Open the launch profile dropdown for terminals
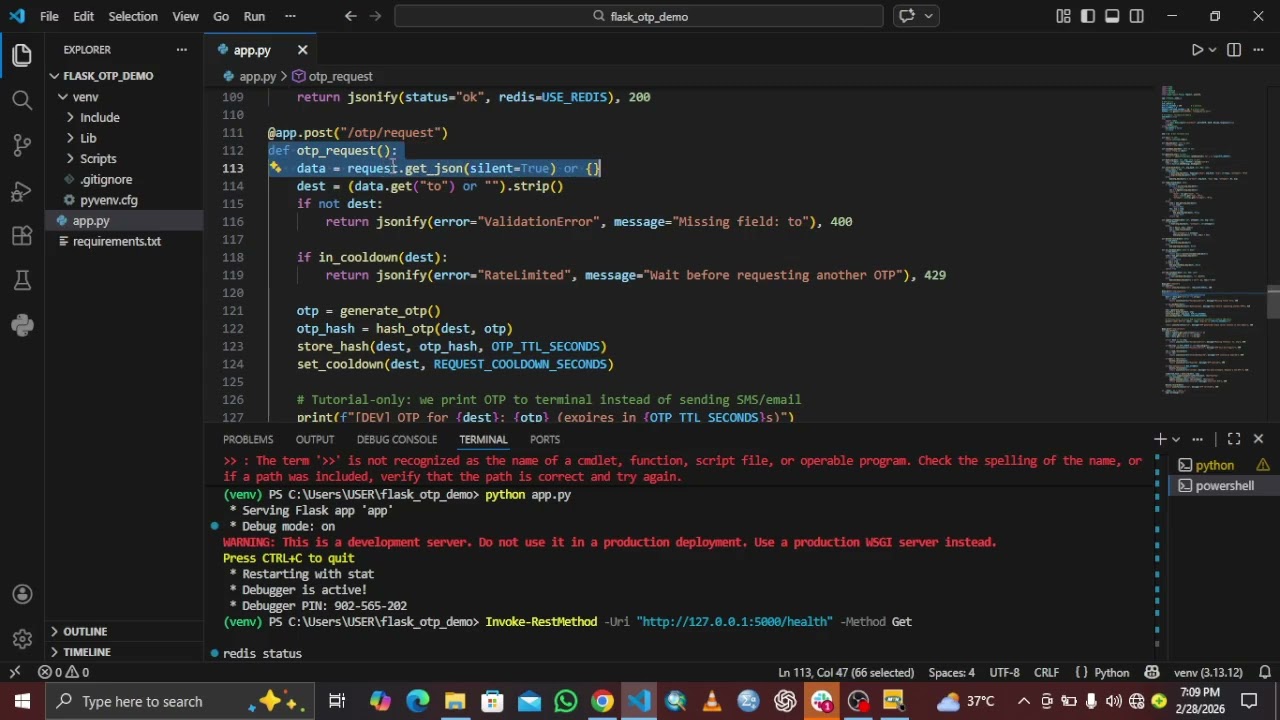Image resolution: width=1280 pixels, height=720 pixels. pos(1175,439)
